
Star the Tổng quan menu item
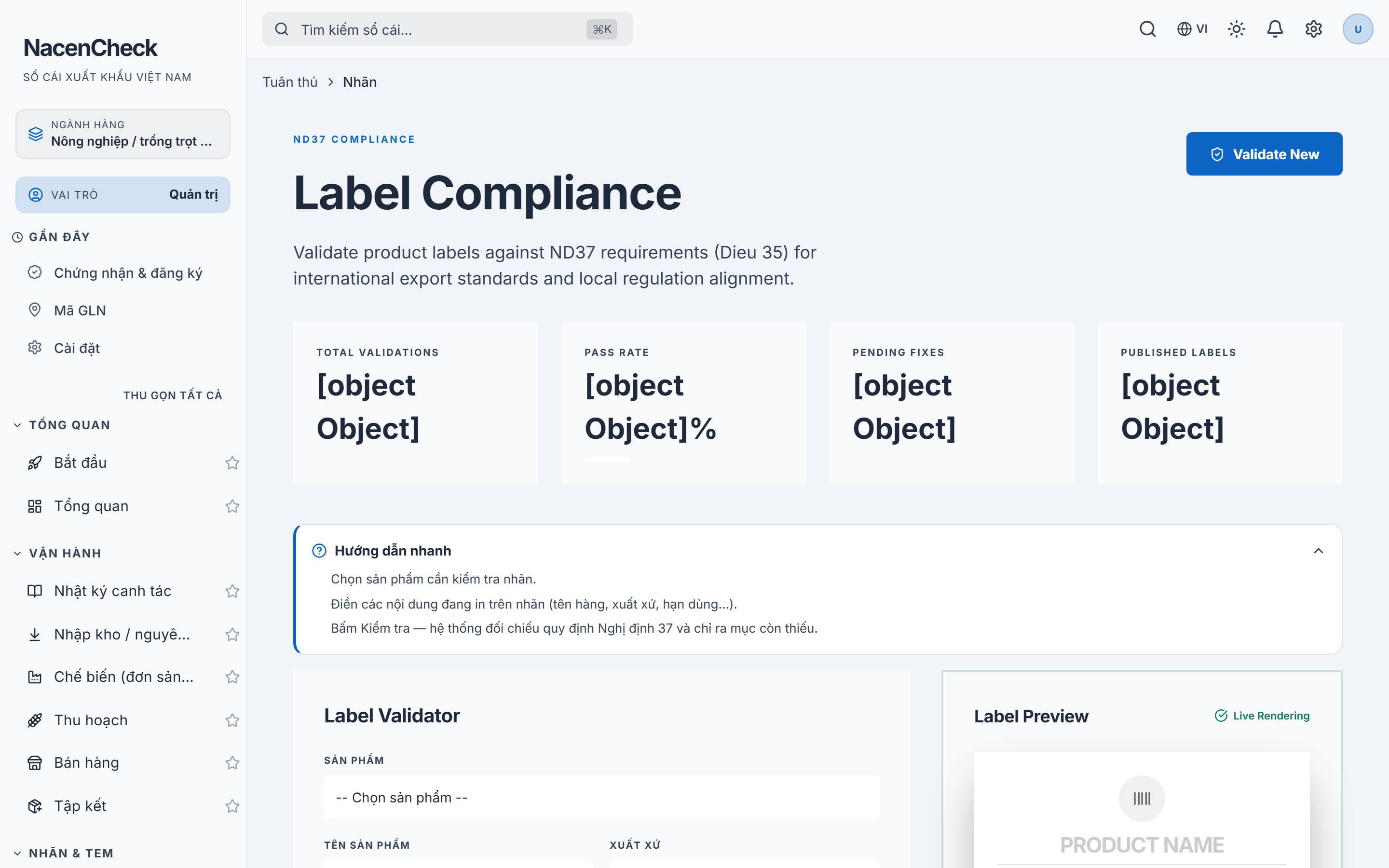point(232,506)
